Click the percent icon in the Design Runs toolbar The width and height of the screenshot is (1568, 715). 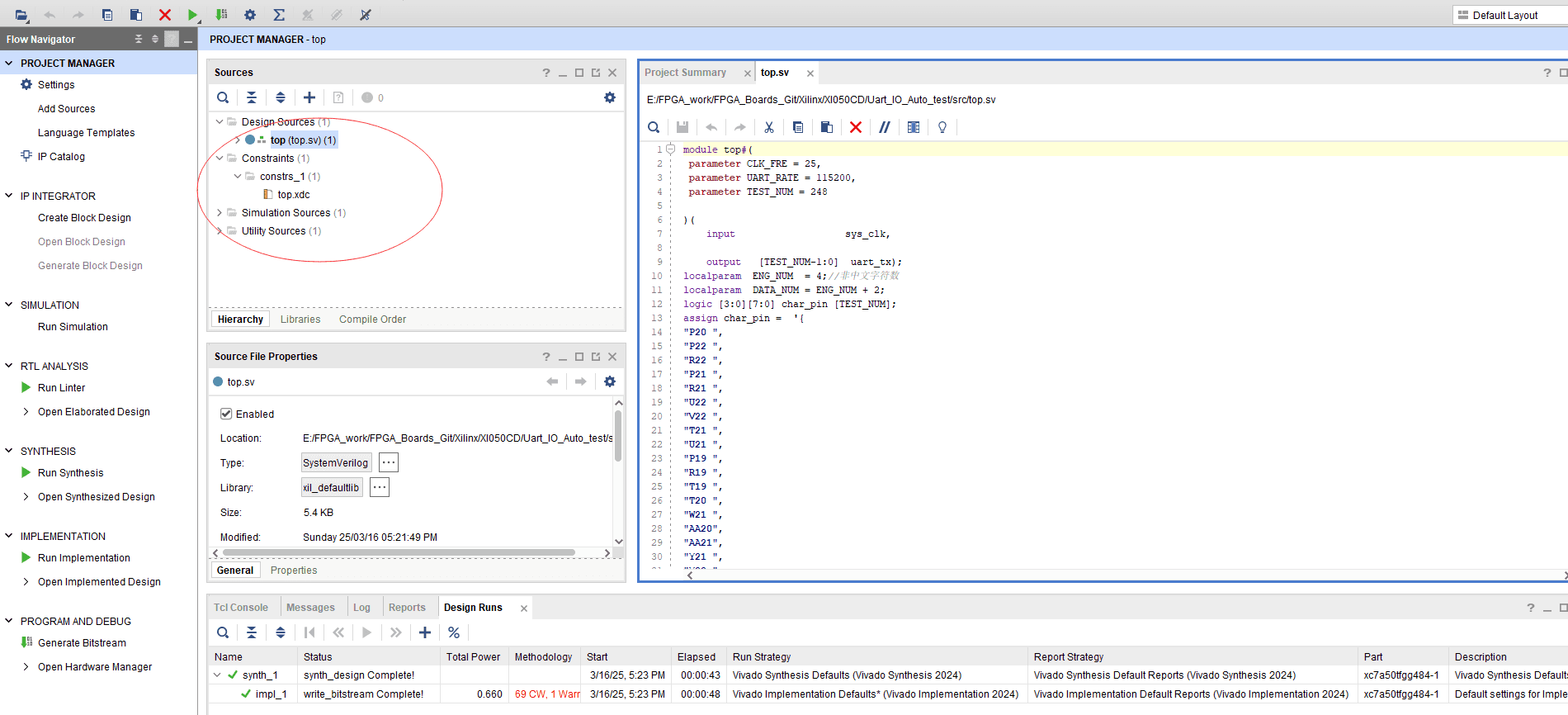coord(454,632)
